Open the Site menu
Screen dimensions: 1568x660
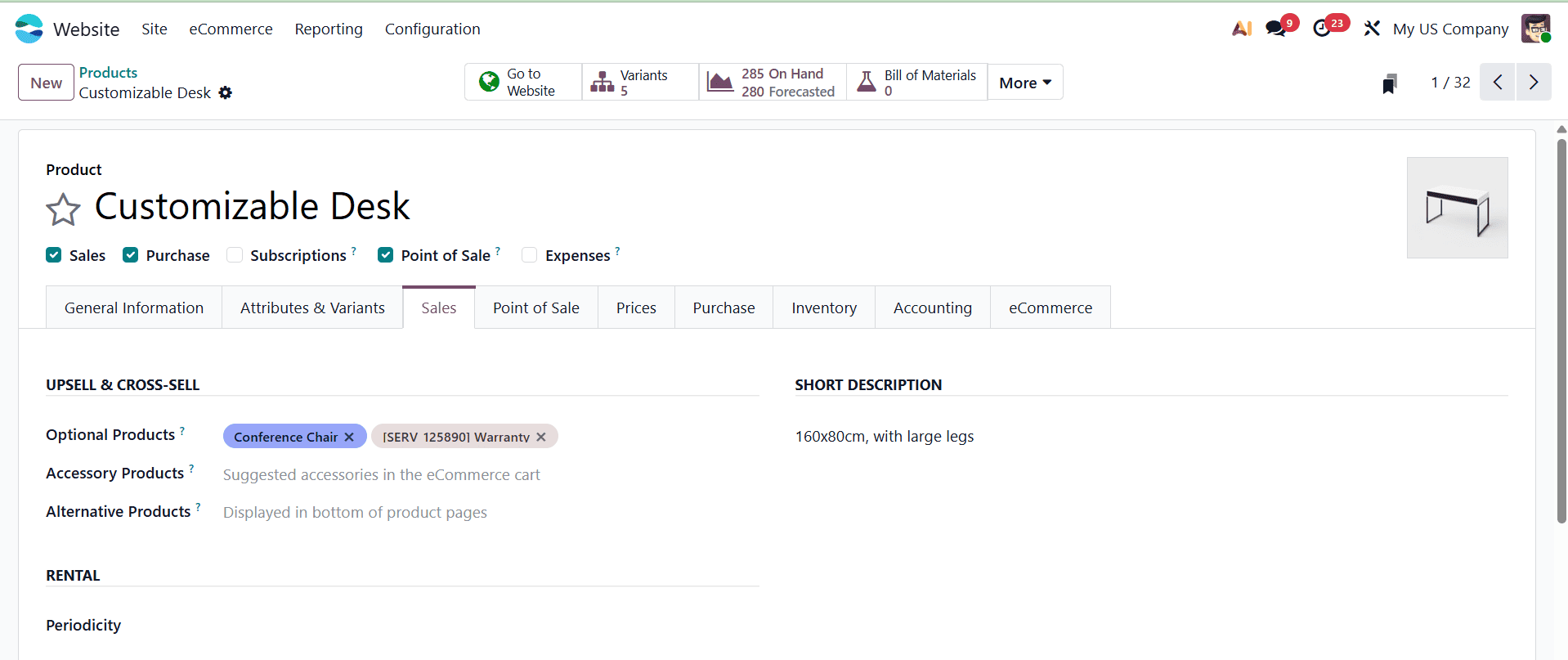(155, 29)
